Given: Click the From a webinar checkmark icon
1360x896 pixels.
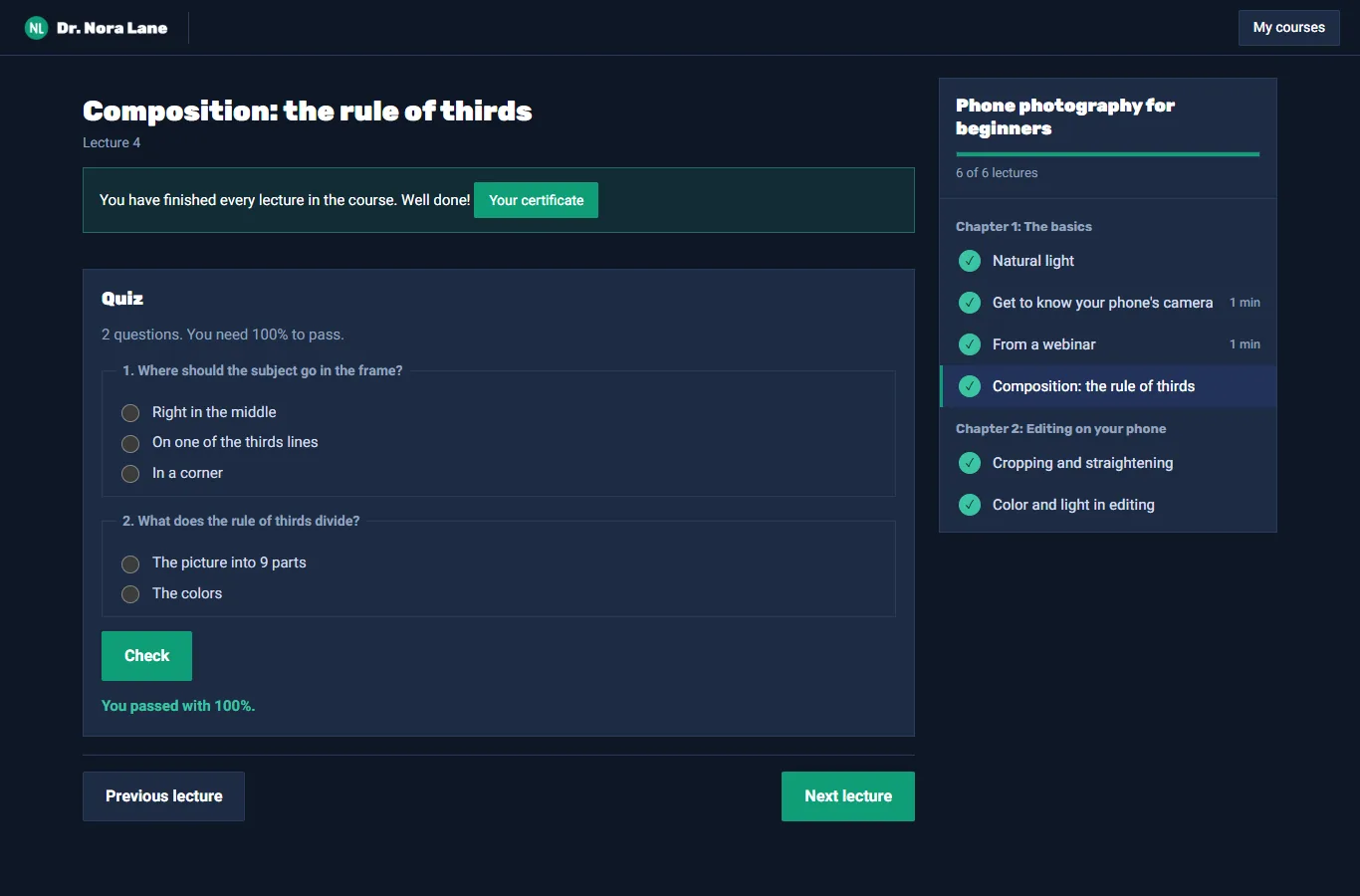Looking at the screenshot, I should click(970, 344).
